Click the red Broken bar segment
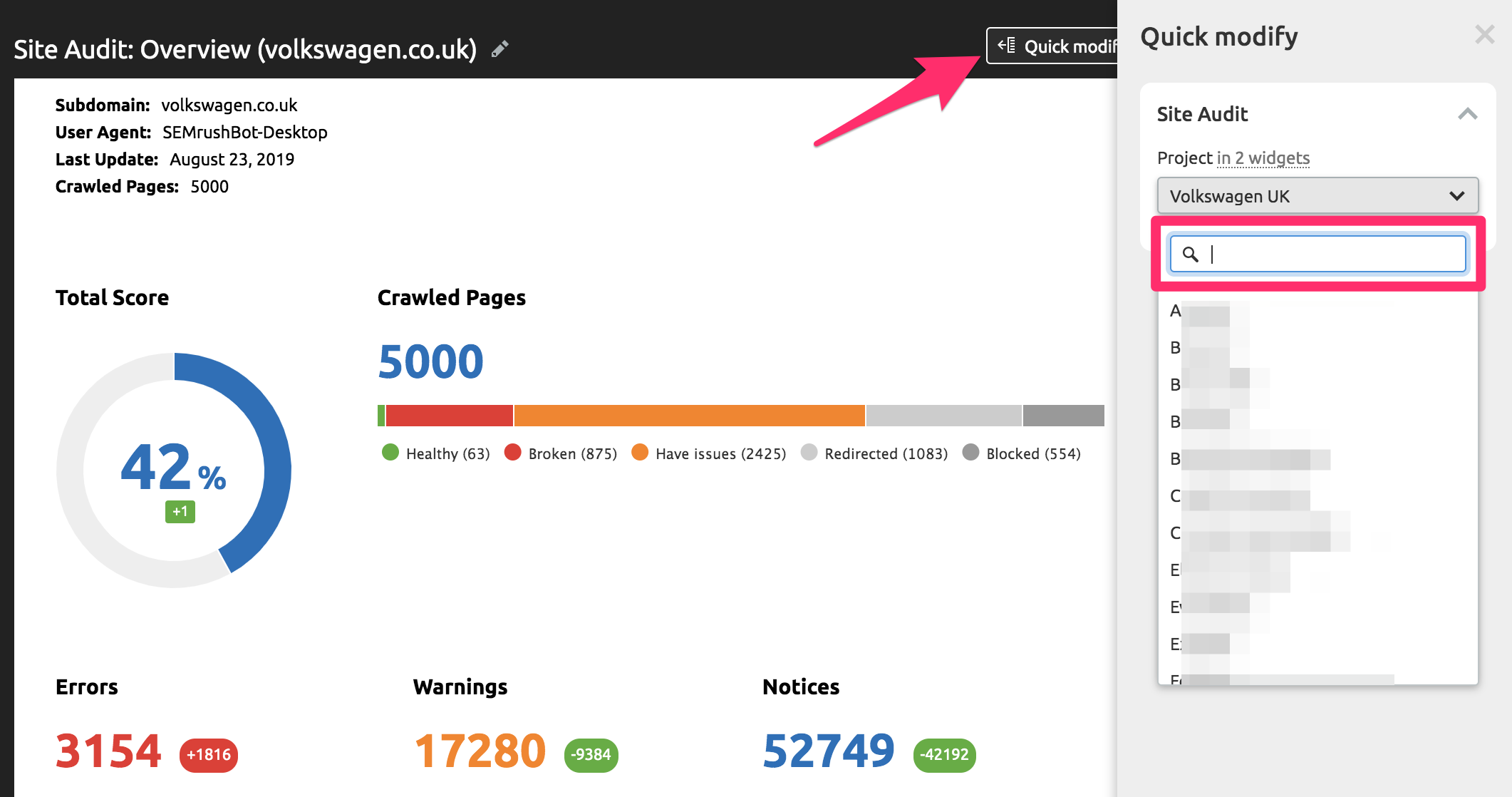 tap(450, 416)
